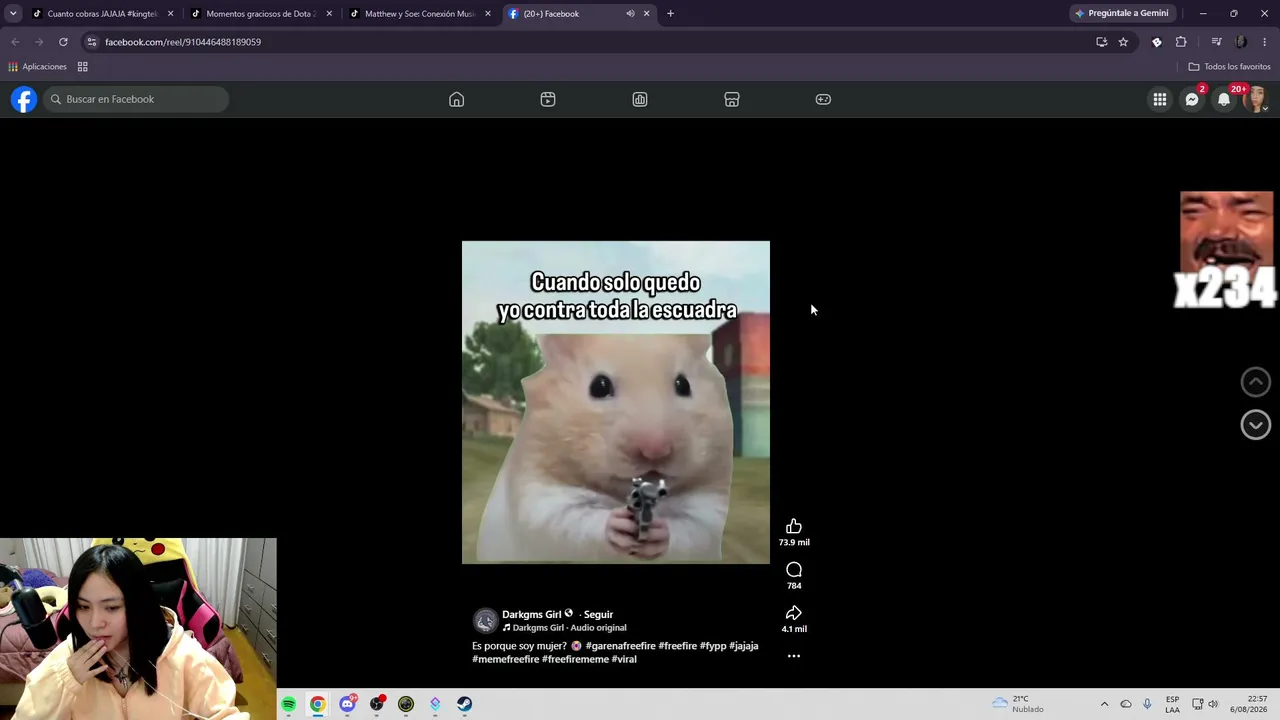Viewport: 1280px width, 720px height.
Task: Click the address bar URL
Action: pos(183,42)
